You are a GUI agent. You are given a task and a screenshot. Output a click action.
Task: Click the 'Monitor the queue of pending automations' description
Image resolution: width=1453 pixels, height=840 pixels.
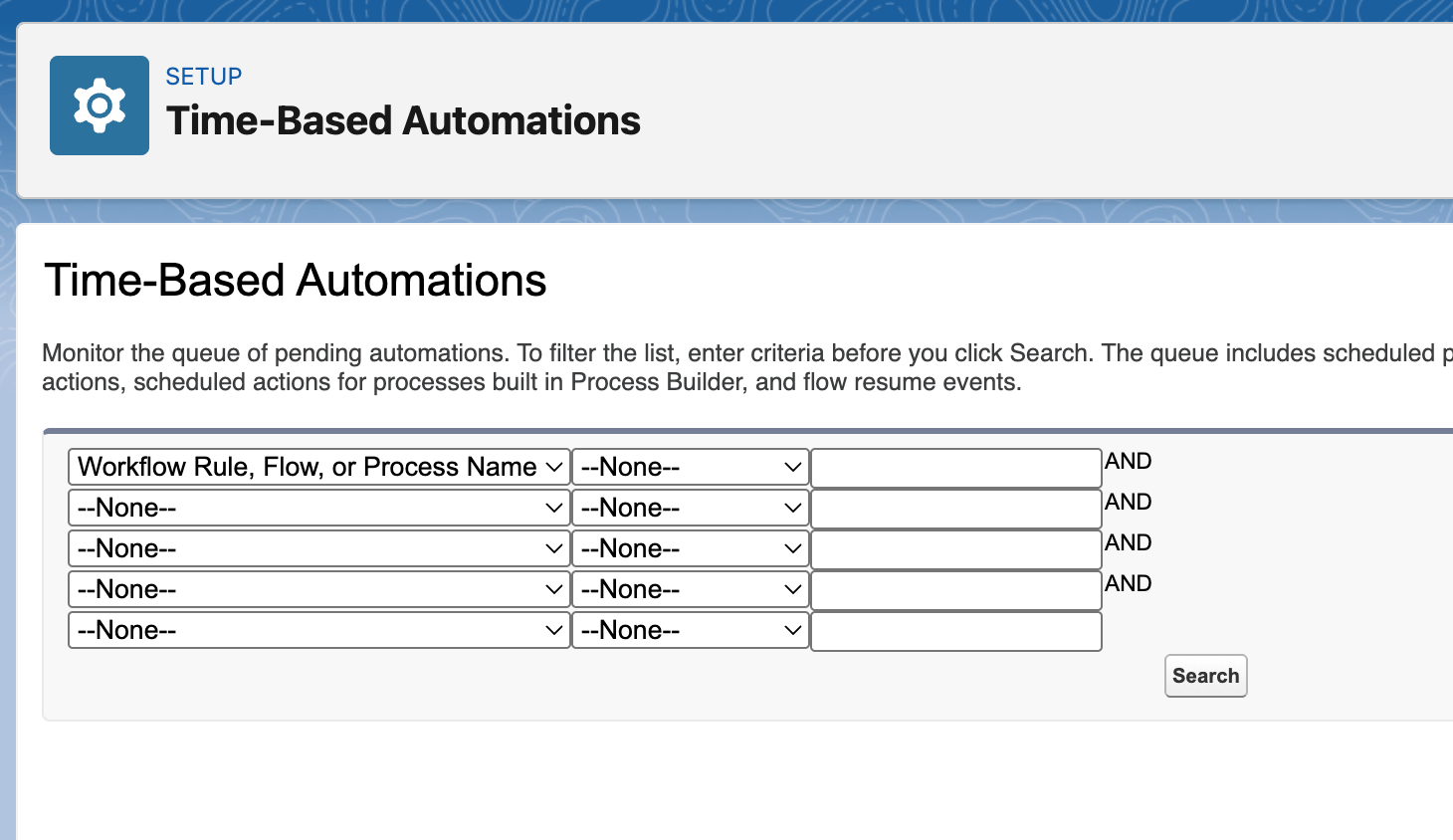pyautogui.click(x=746, y=367)
